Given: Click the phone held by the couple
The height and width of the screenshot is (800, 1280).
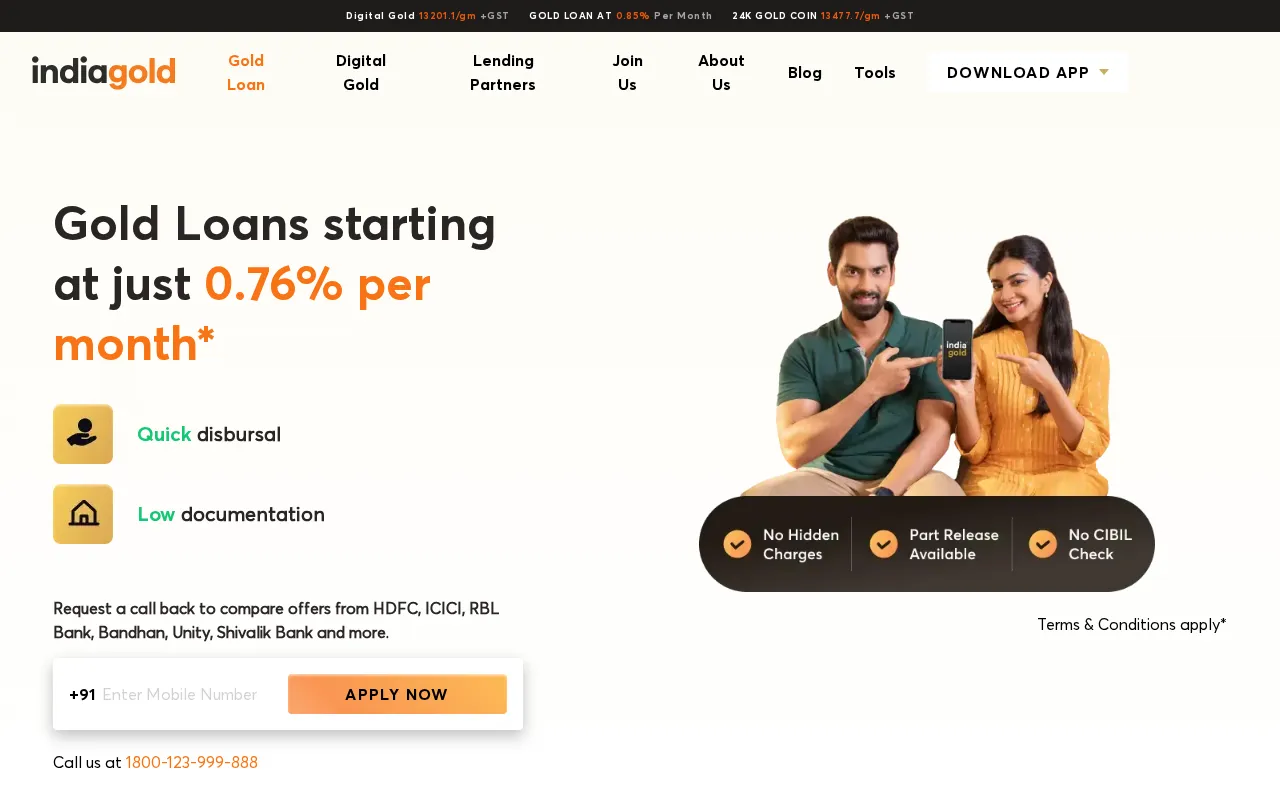Looking at the screenshot, I should (957, 349).
